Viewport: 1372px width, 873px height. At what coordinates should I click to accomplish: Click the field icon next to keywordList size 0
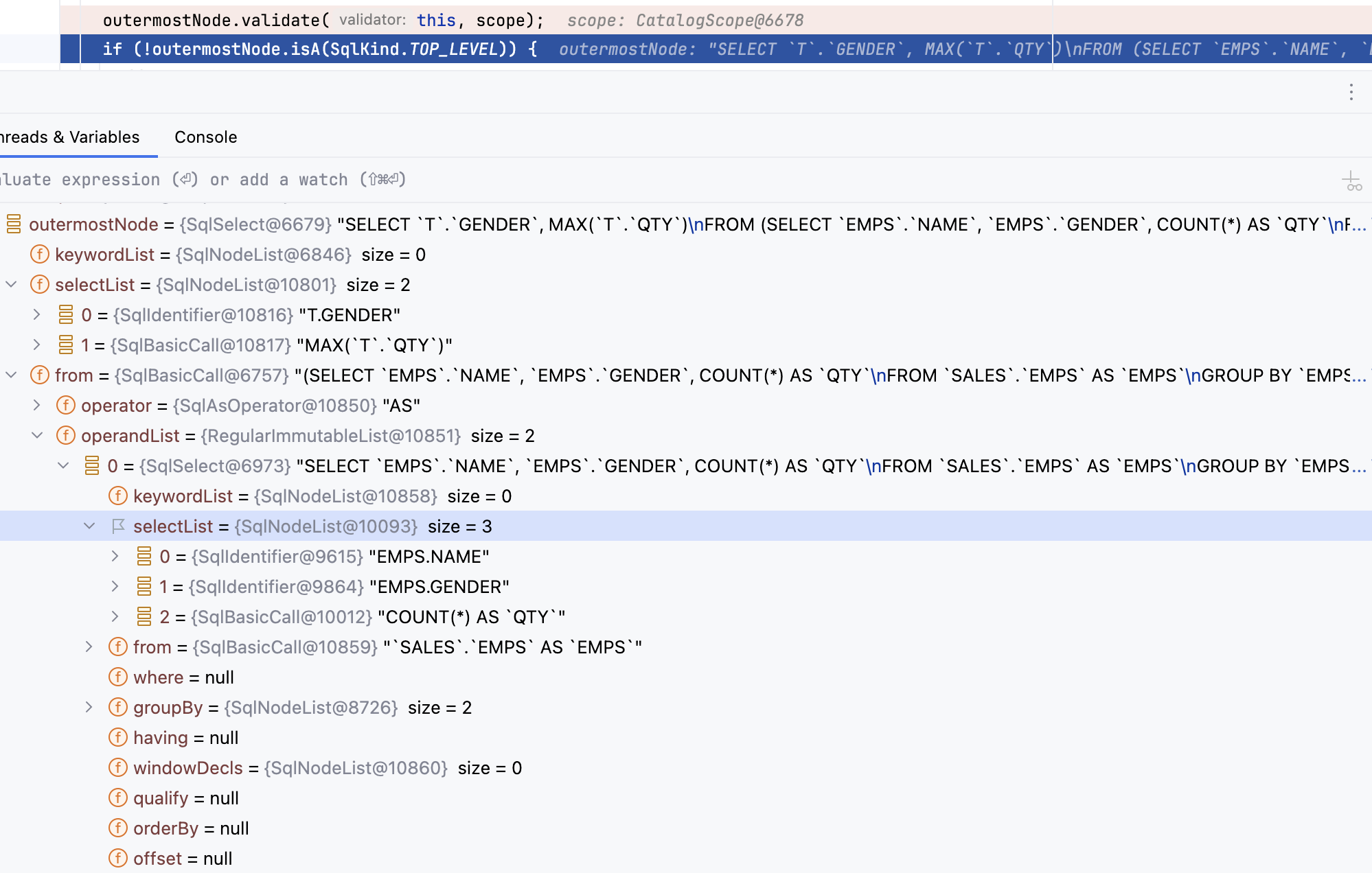pos(40,255)
